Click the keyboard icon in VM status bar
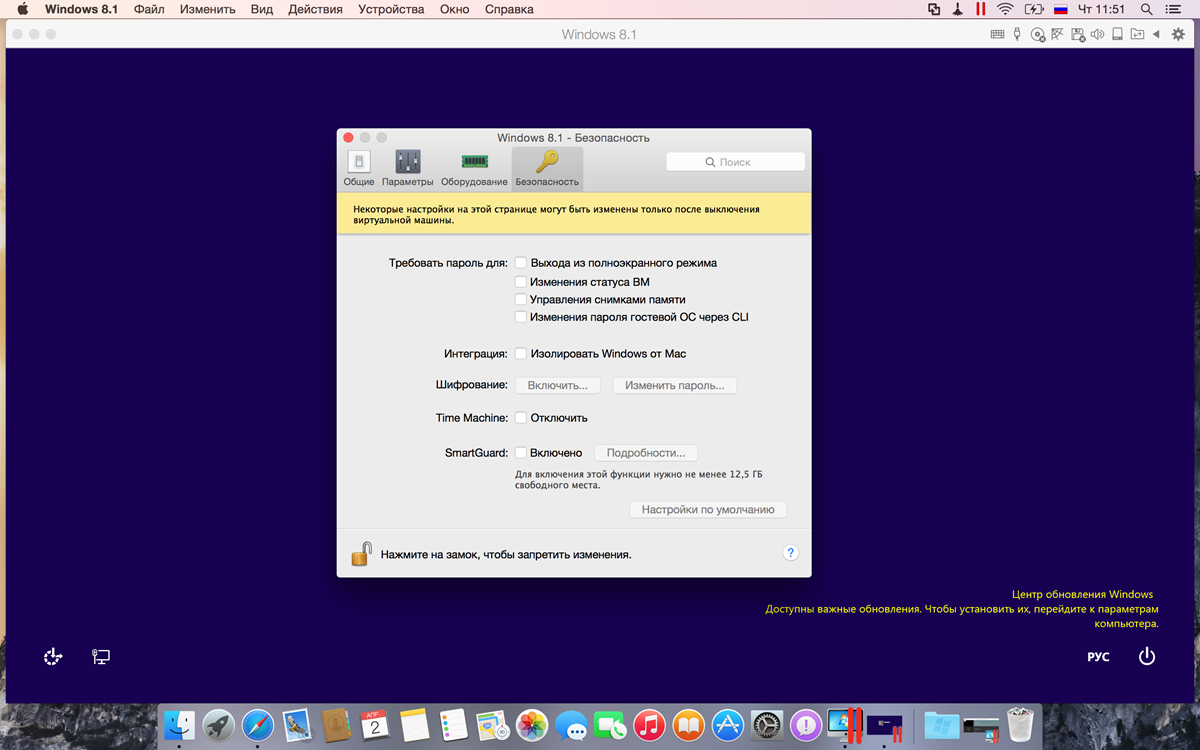This screenshot has height=750, width=1200. 997,34
